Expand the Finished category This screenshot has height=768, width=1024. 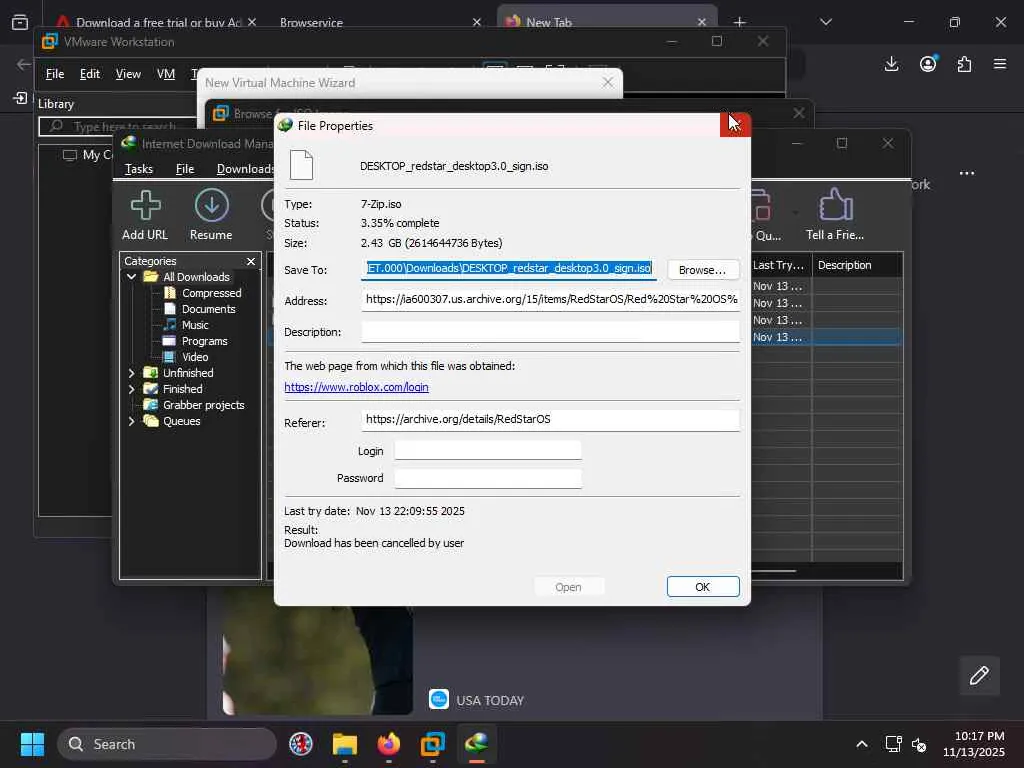pyautogui.click(x=131, y=389)
